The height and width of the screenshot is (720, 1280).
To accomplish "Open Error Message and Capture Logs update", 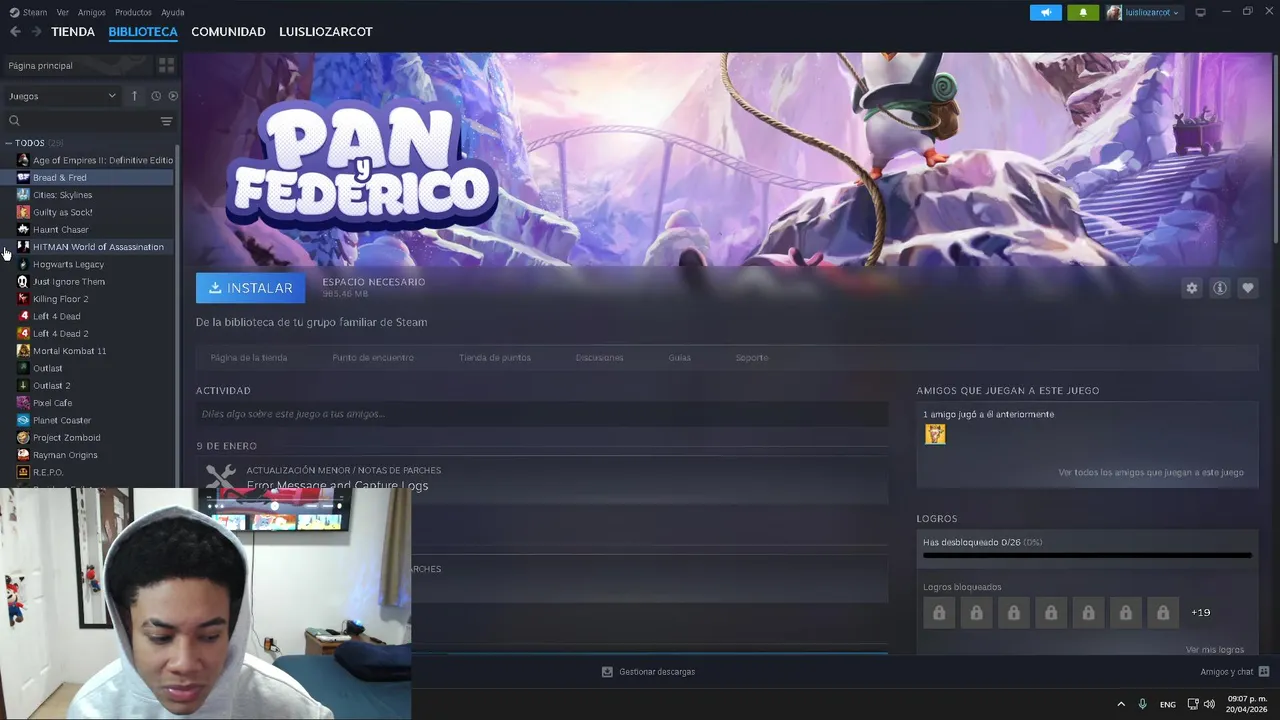I will coord(337,486).
